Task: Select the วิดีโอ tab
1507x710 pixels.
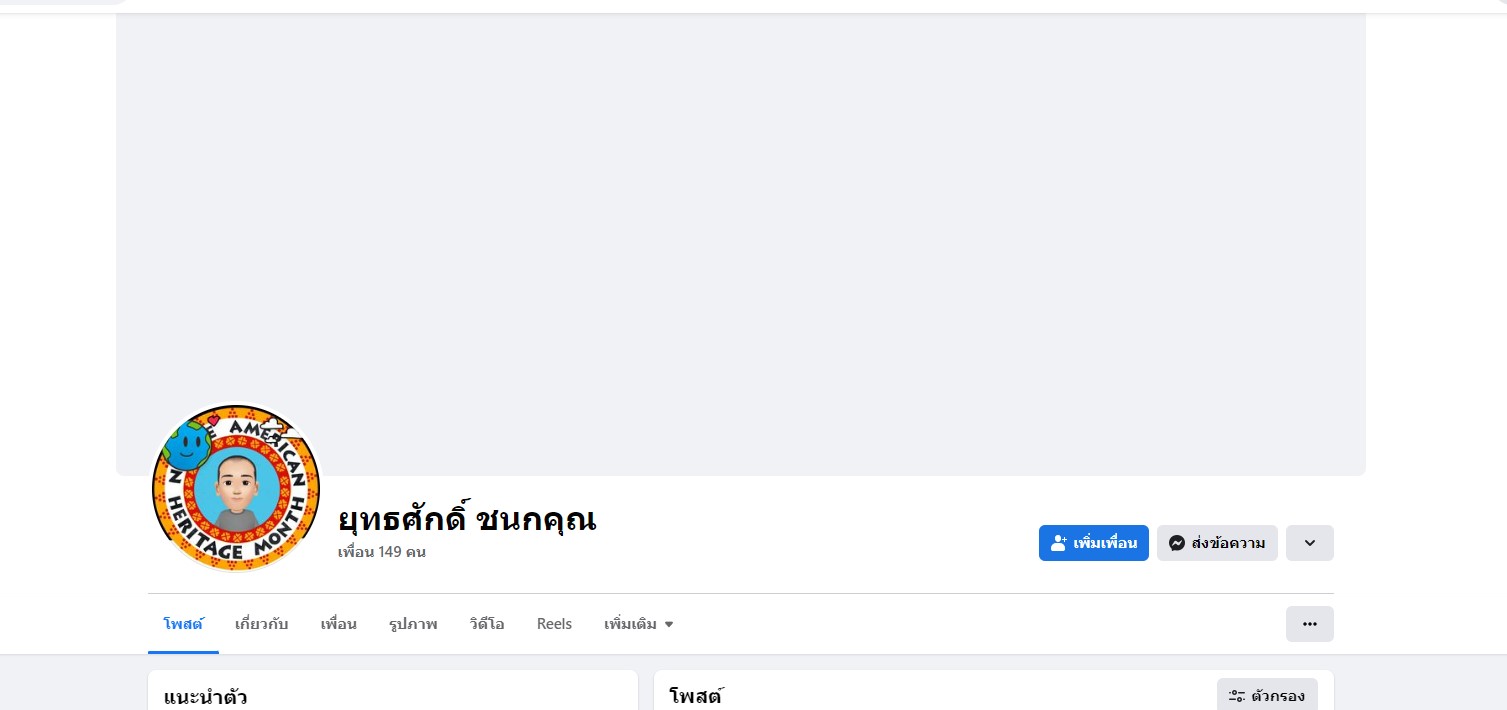Action: point(486,624)
